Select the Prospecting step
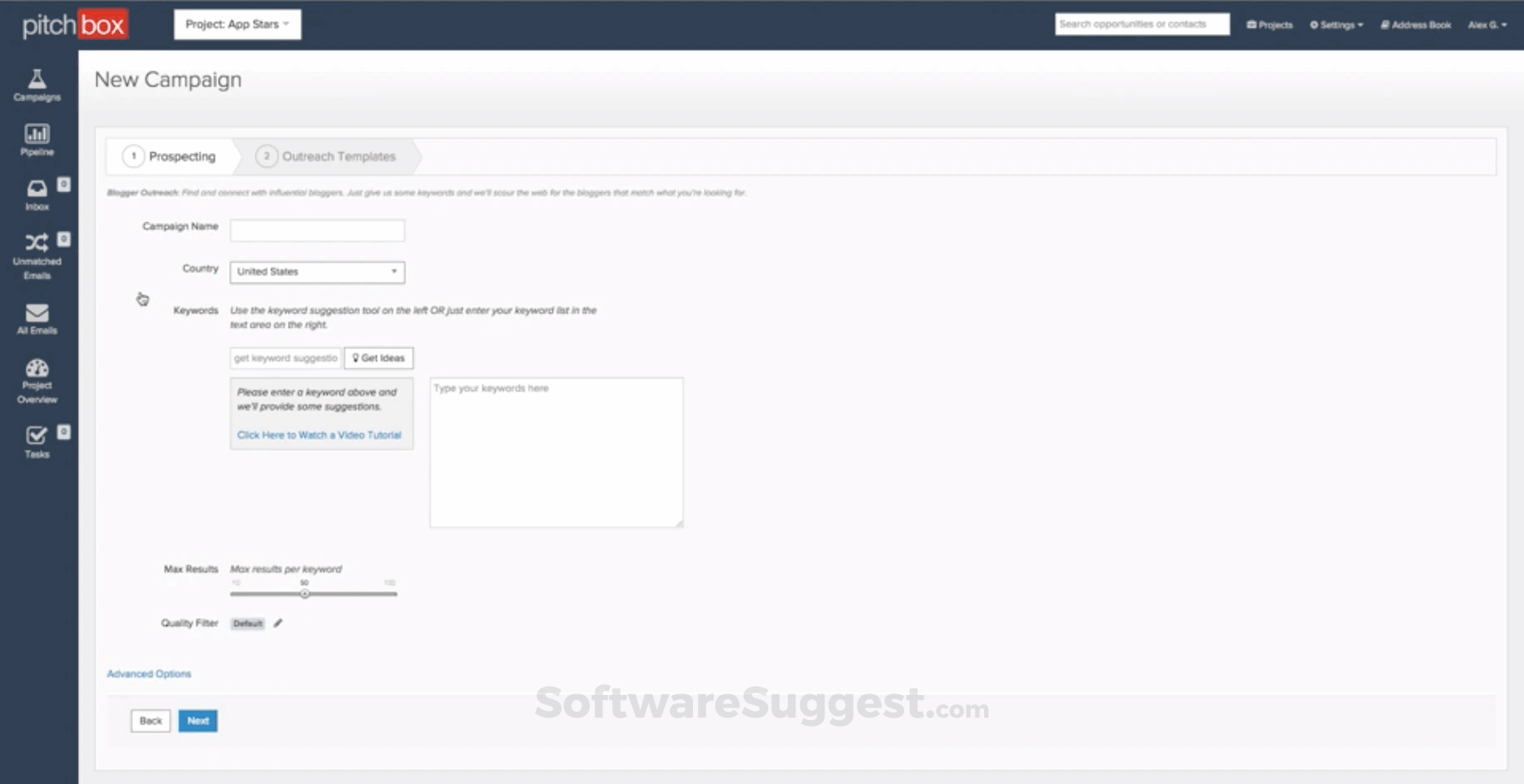This screenshot has width=1524, height=784. click(x=181, y=156)
